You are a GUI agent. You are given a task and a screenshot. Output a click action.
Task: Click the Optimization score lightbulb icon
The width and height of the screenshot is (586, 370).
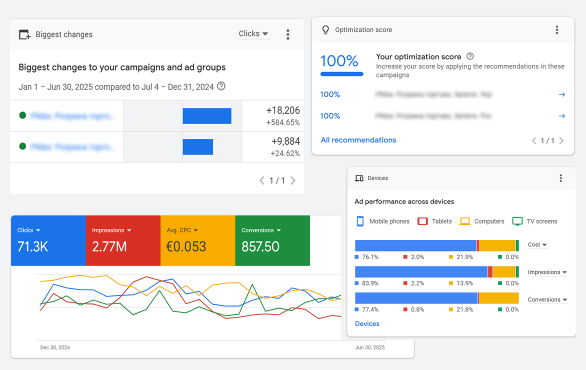pyautogui.click(x=326, y=30)
